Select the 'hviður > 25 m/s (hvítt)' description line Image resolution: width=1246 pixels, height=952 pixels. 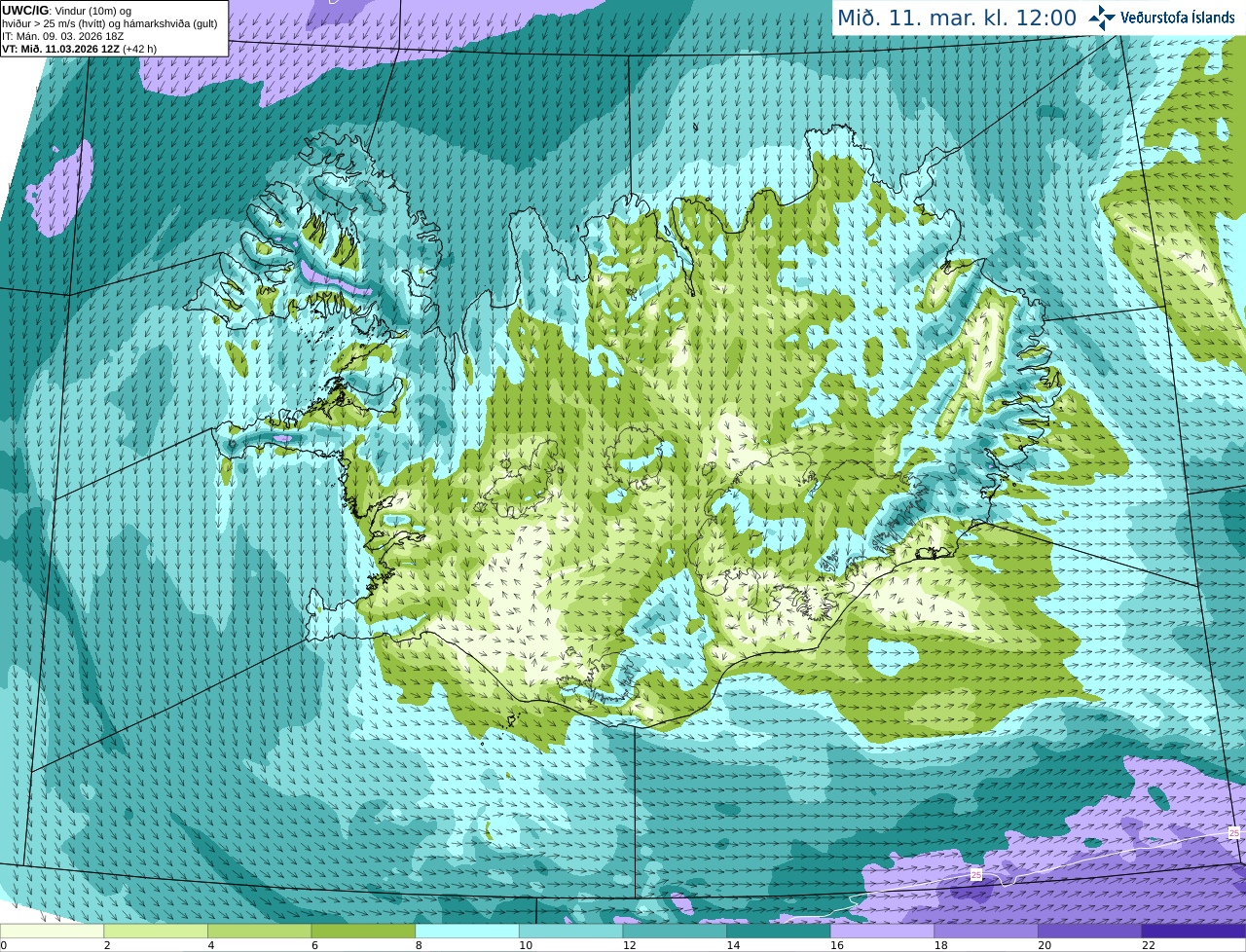click(x=110, y=23)
